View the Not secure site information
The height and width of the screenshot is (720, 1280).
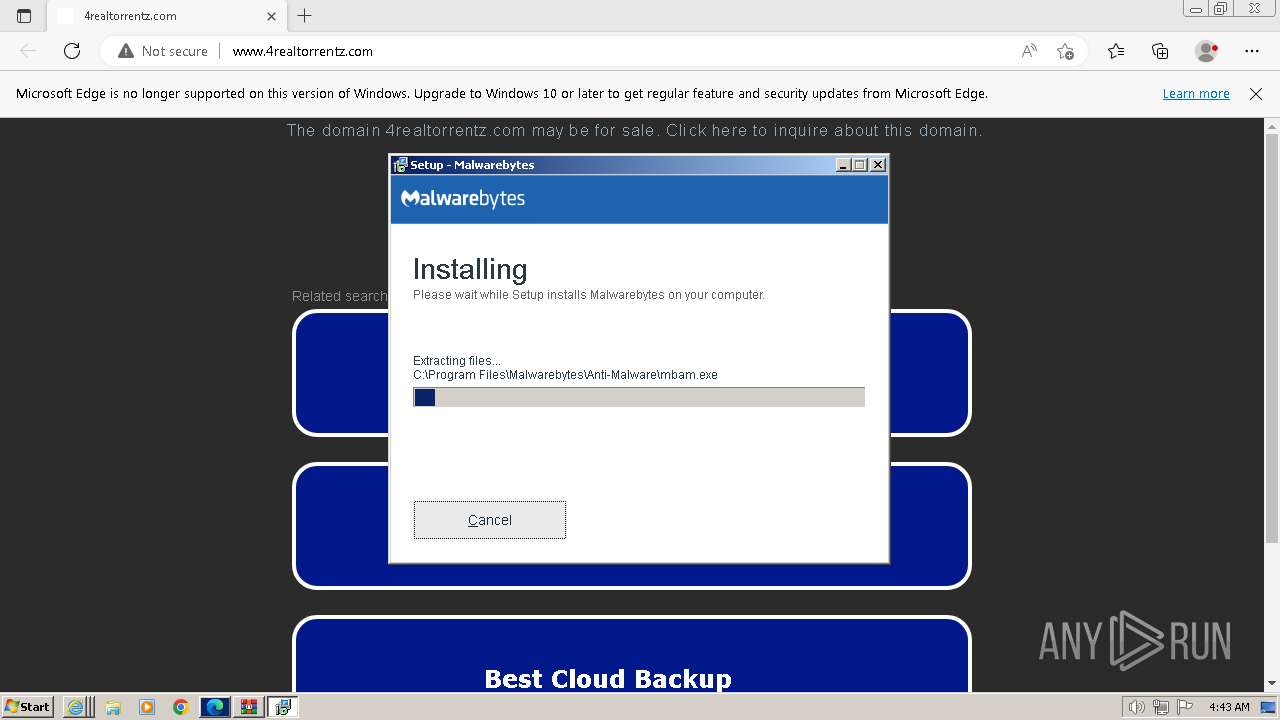[163, 51]
